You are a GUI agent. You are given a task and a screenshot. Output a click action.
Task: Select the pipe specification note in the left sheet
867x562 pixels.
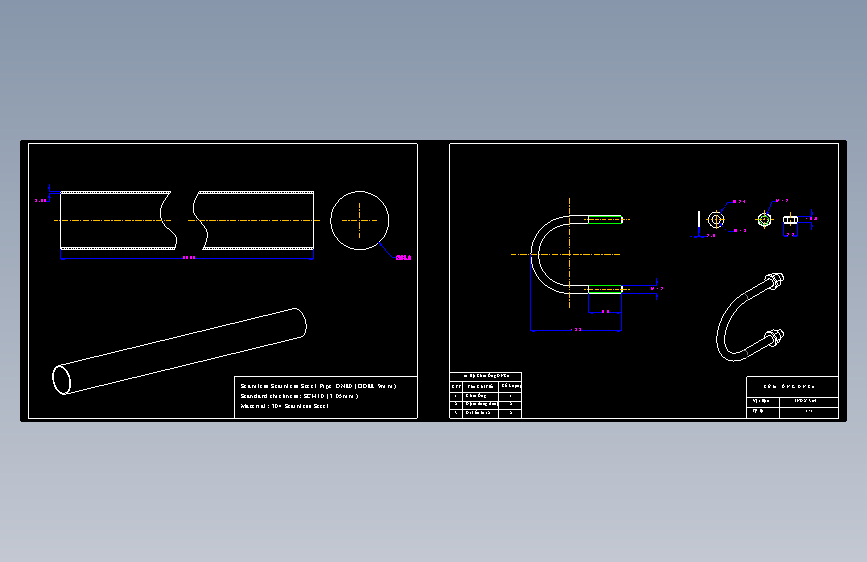pyautogui.click(x=326, y=397)
